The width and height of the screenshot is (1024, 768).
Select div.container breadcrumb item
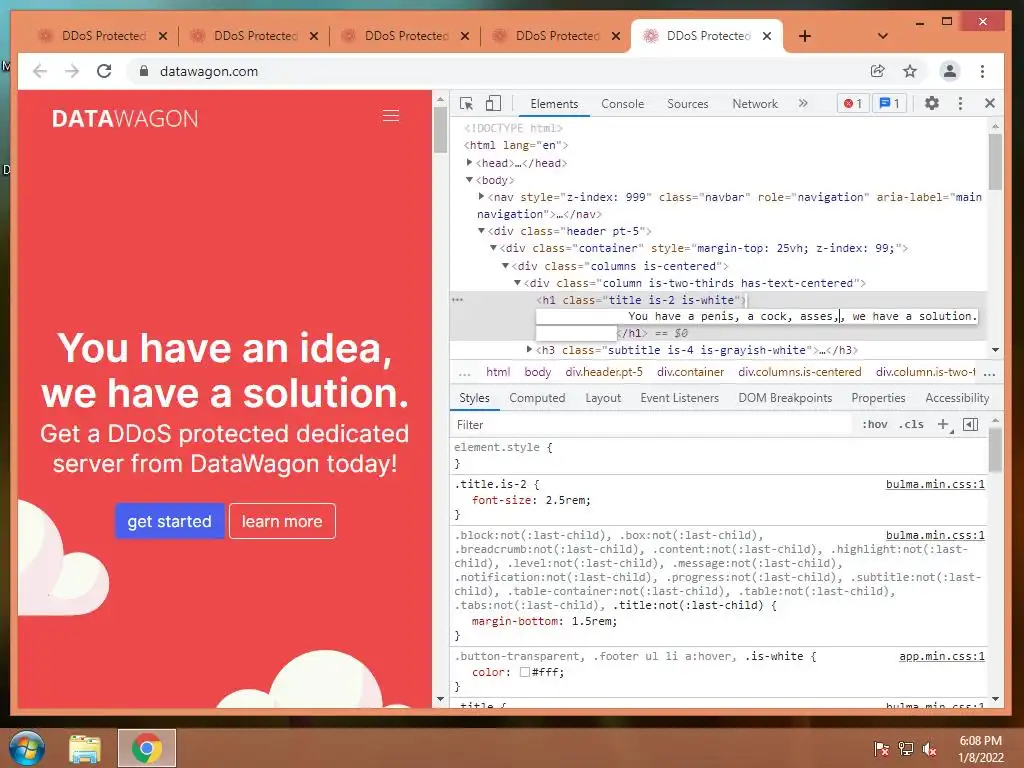click(x=690, y=372)
